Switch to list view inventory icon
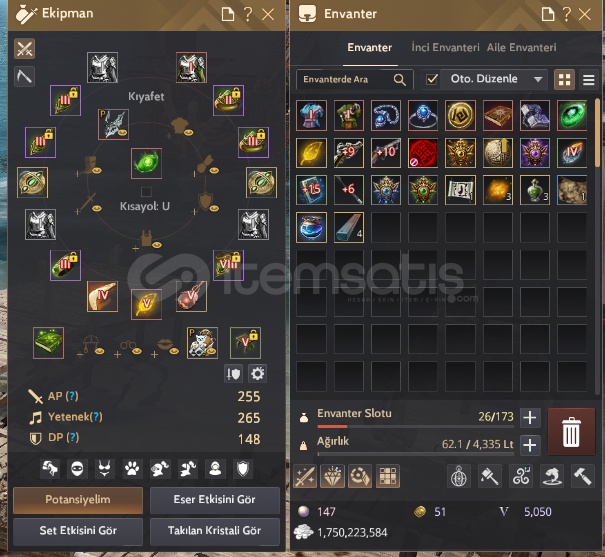 (x=588, y=80)
